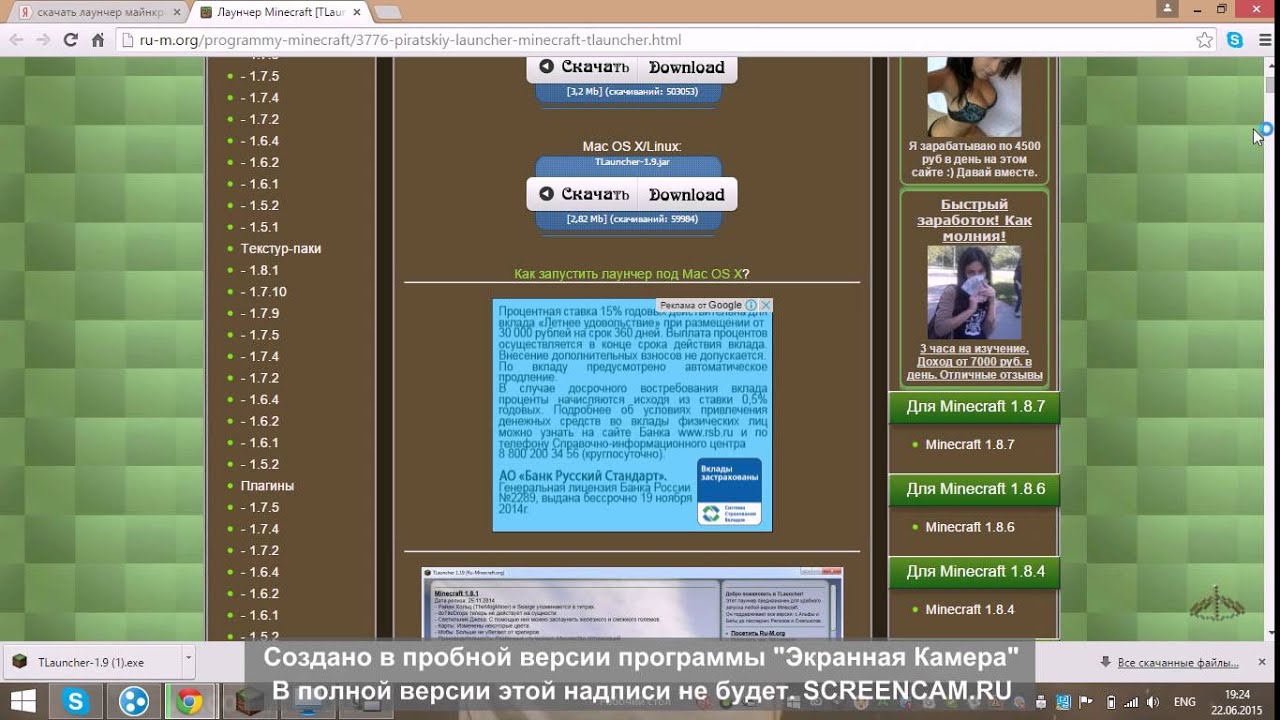Close the downloads bar
This screenshot has height=720, width=1280.
click(1264, 662)
